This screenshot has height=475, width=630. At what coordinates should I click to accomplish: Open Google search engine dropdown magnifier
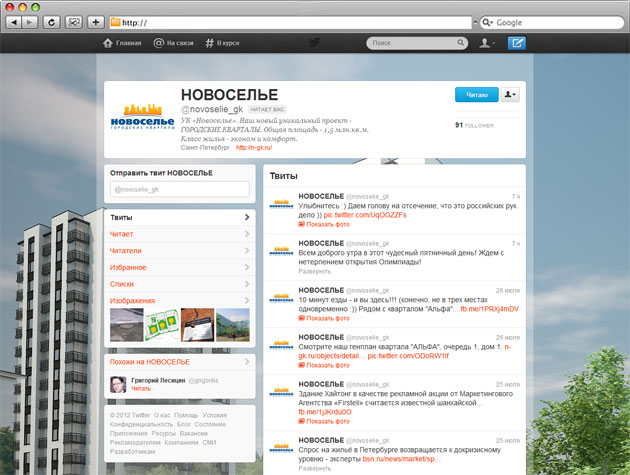coord(487,23)
